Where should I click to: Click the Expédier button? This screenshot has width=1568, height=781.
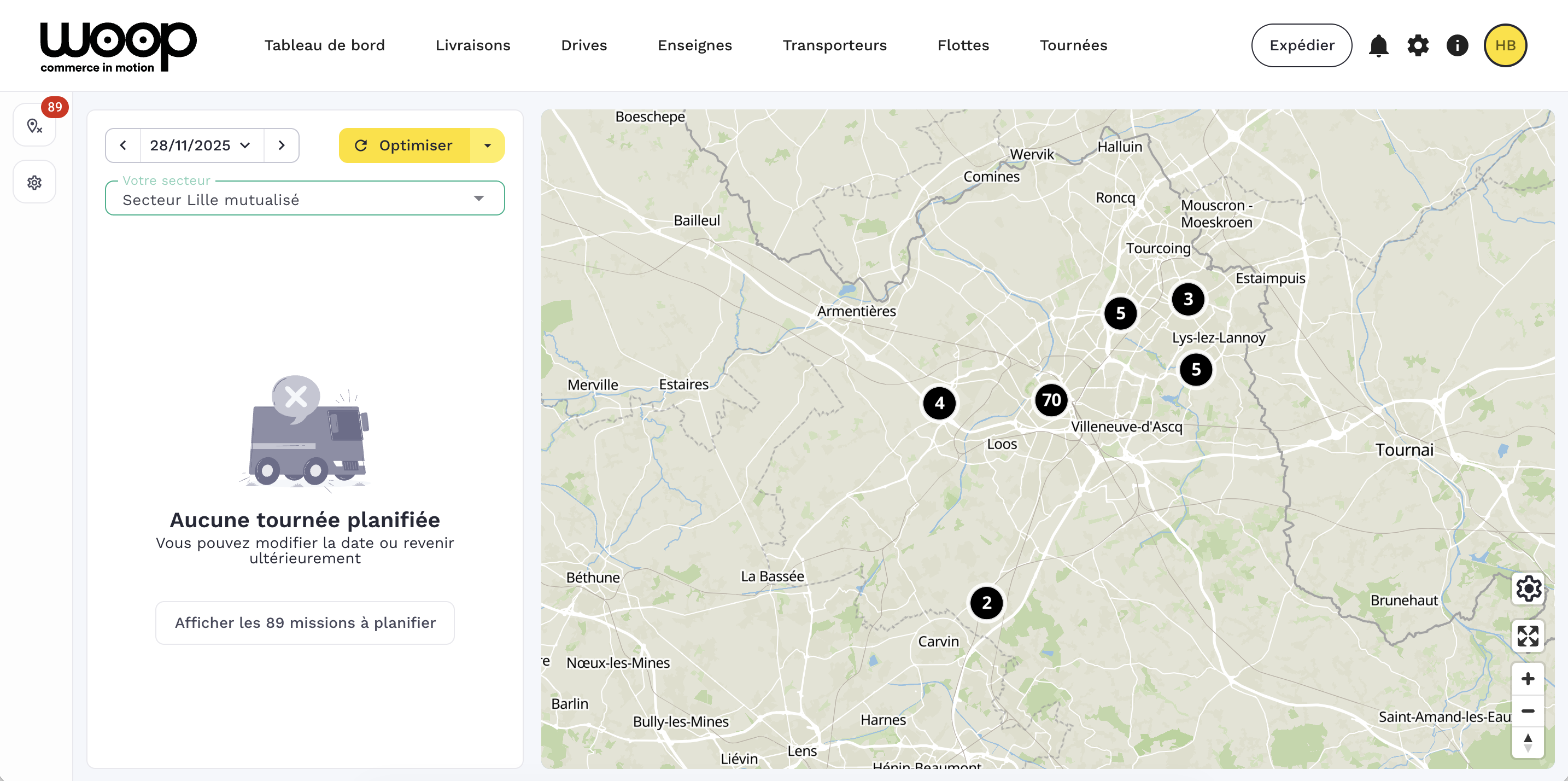(1301, 45)
